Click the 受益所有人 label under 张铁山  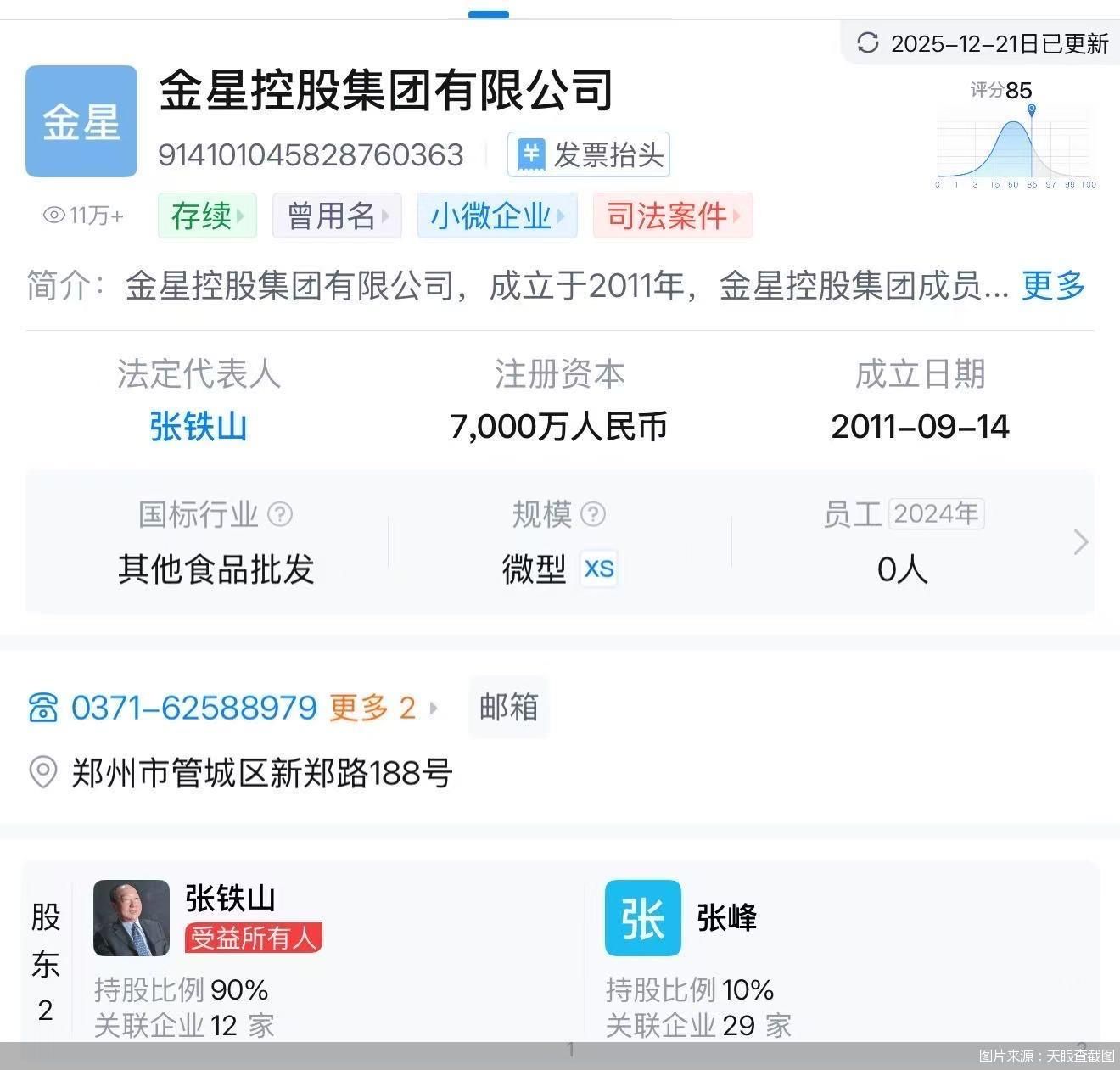[x=253, y=938]
